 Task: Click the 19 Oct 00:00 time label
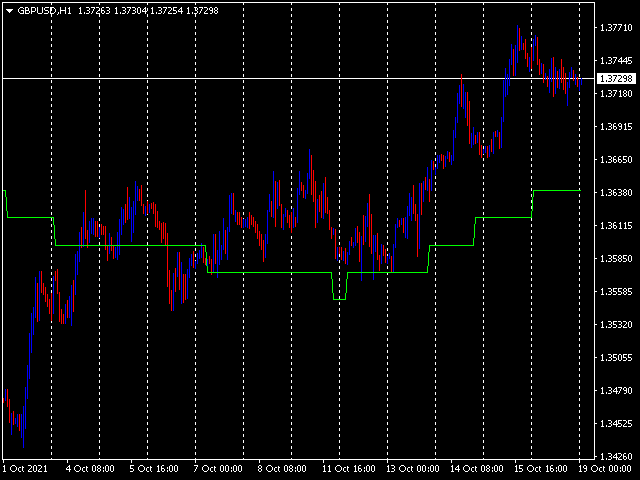click(605, 469)
